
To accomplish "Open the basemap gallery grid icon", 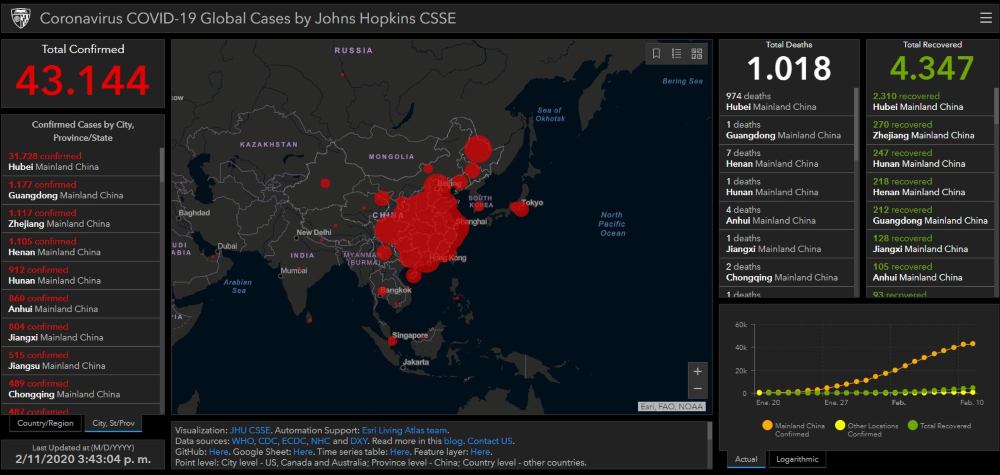I will 697,54.
